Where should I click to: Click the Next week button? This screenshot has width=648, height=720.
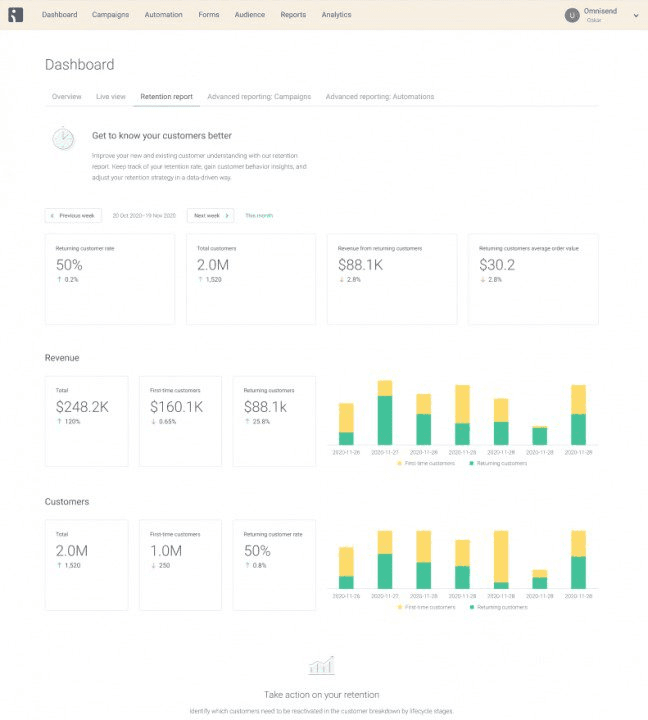210,216
